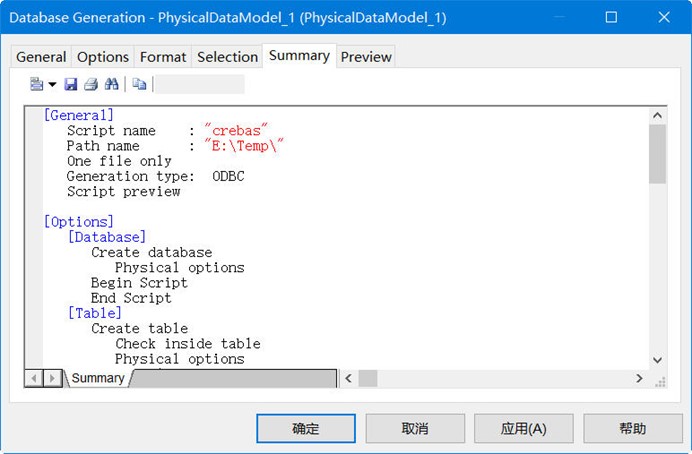Click the 'One file only' line

tap(119, 161)
